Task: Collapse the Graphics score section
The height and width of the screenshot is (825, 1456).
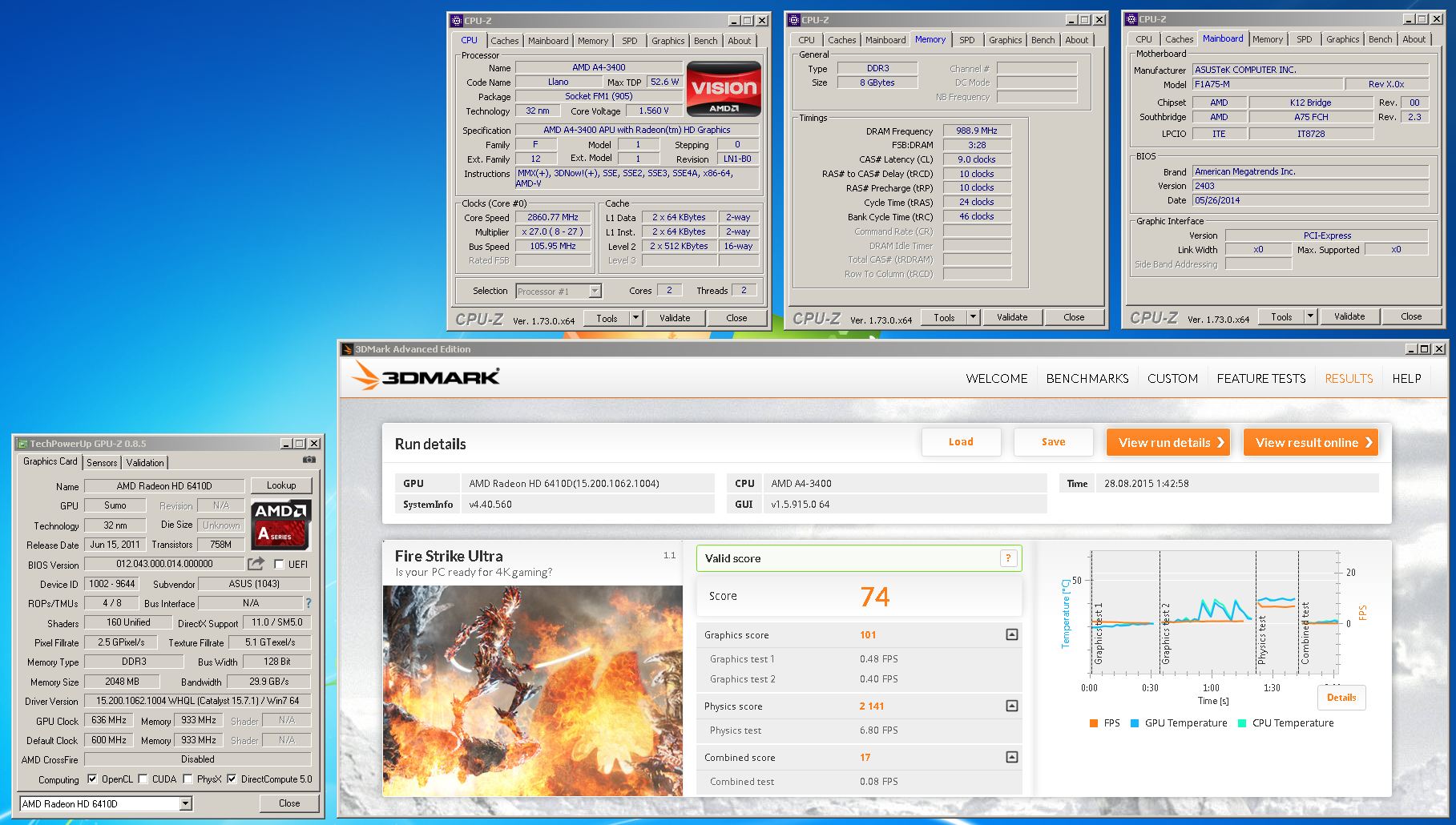Action: [x=1012, y=635]
